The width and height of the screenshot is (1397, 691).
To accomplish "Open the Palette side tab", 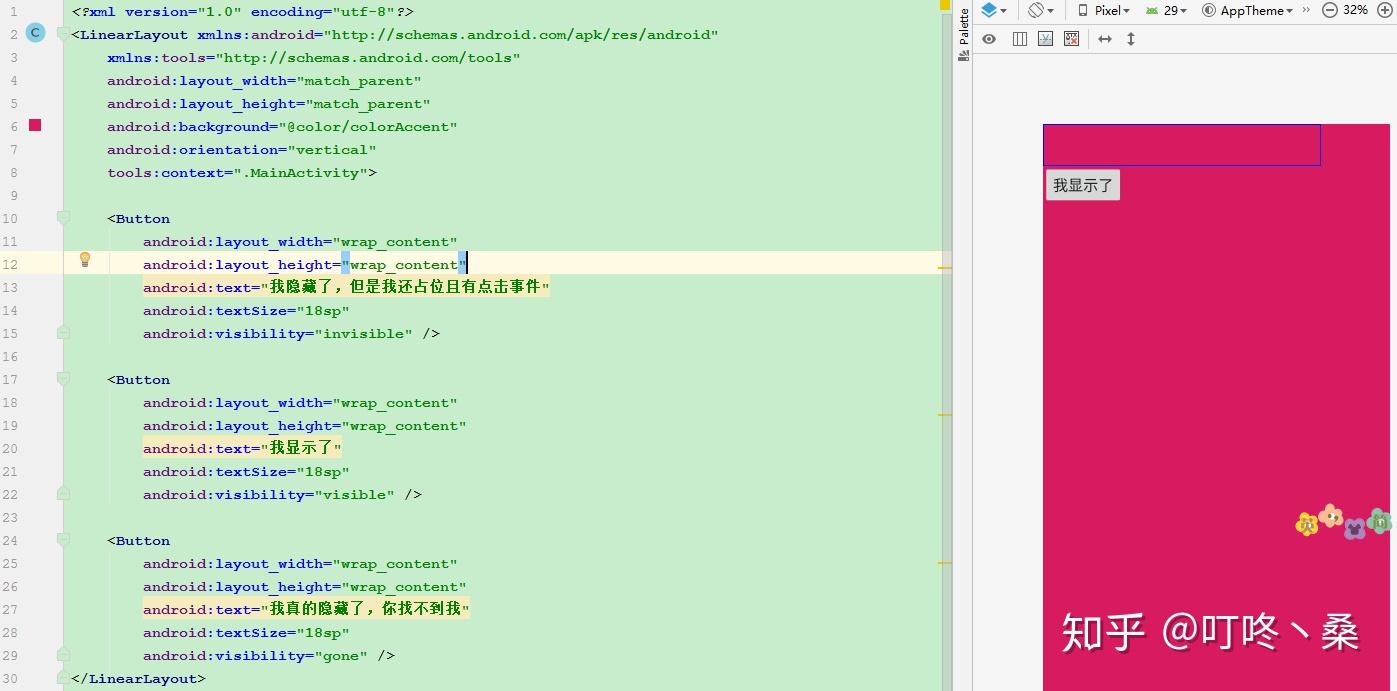I will point(964,35).
